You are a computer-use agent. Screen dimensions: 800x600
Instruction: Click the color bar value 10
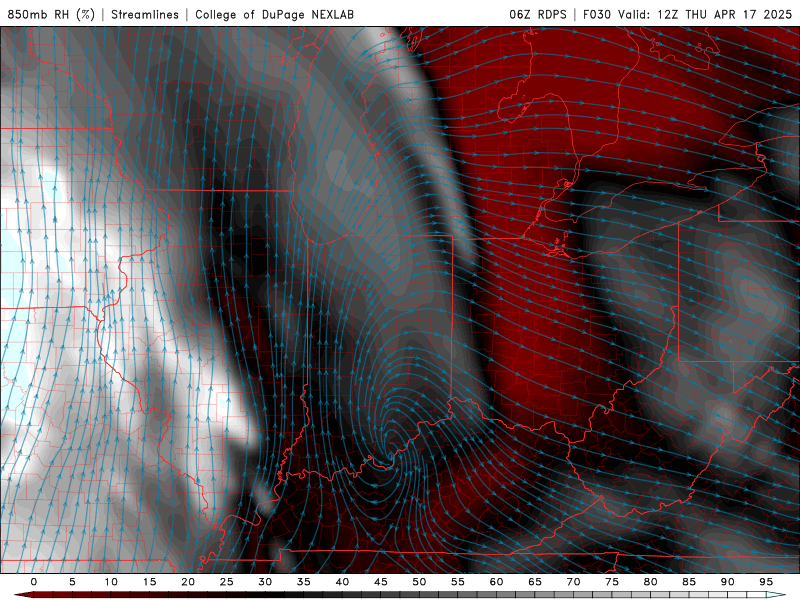[111, 582]
